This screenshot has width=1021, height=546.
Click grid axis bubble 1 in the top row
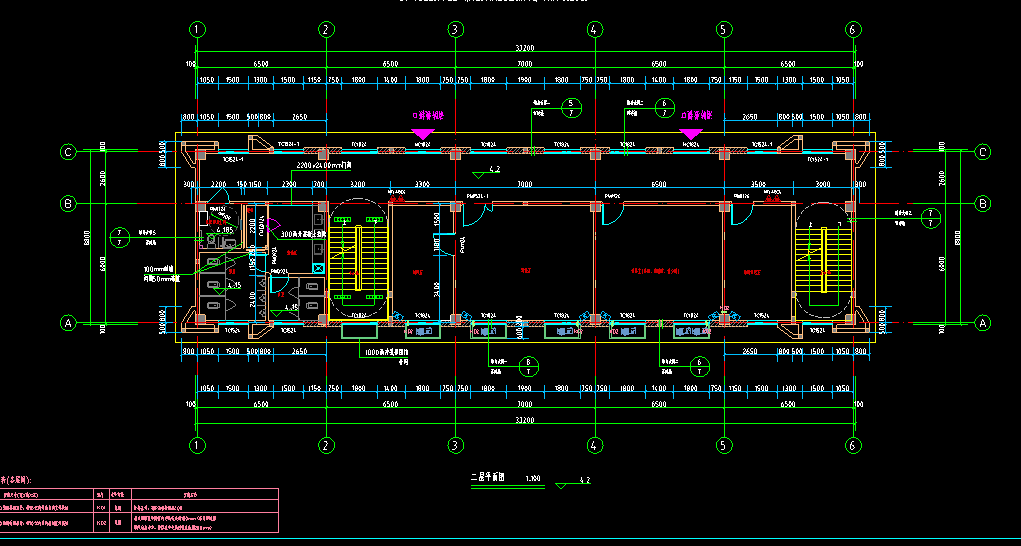(x=197, y=29)
